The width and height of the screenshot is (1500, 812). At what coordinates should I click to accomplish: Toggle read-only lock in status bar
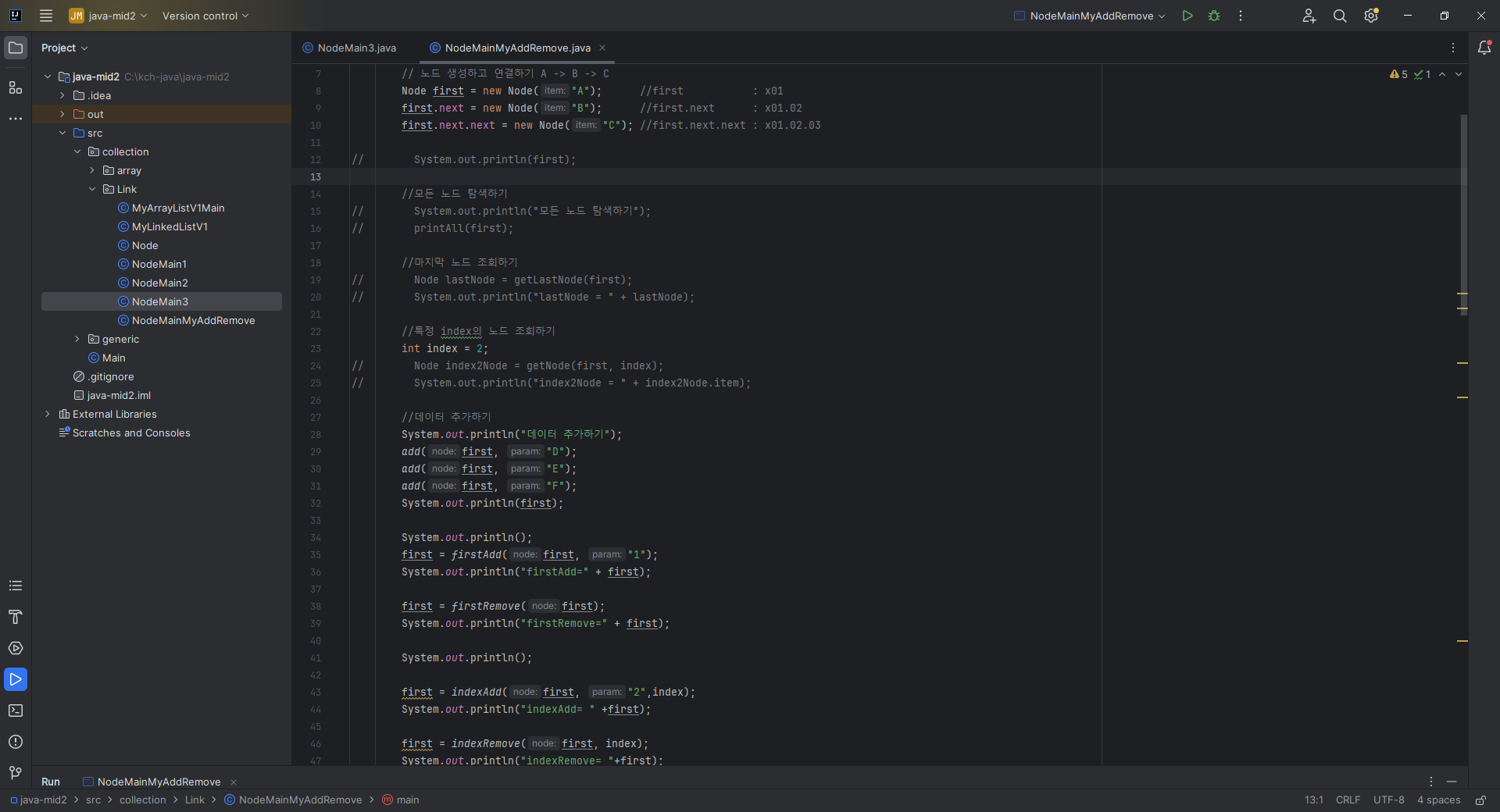click(1480, 800)
